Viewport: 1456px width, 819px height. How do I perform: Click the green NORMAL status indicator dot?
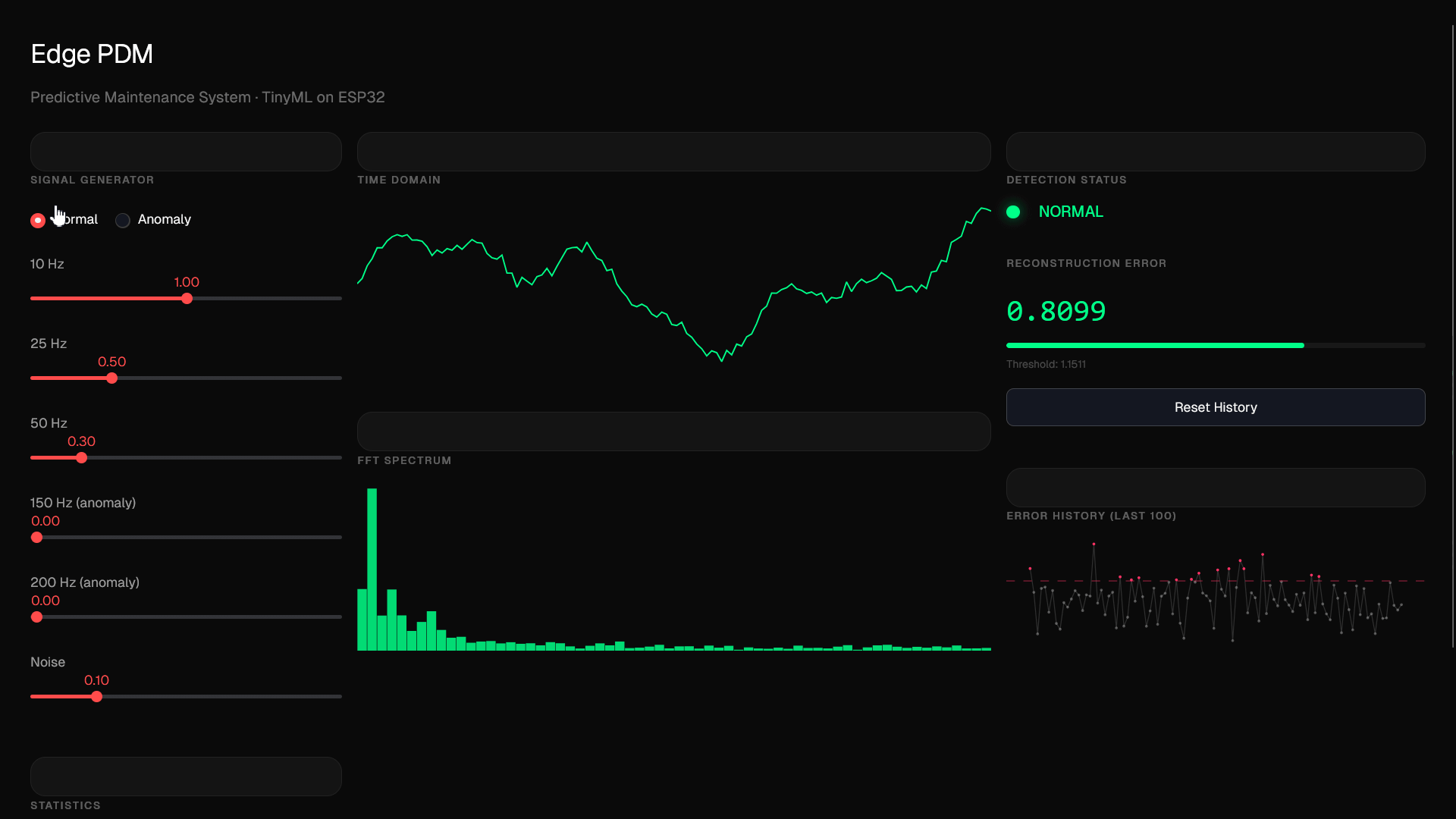(x=1013, y=212)
